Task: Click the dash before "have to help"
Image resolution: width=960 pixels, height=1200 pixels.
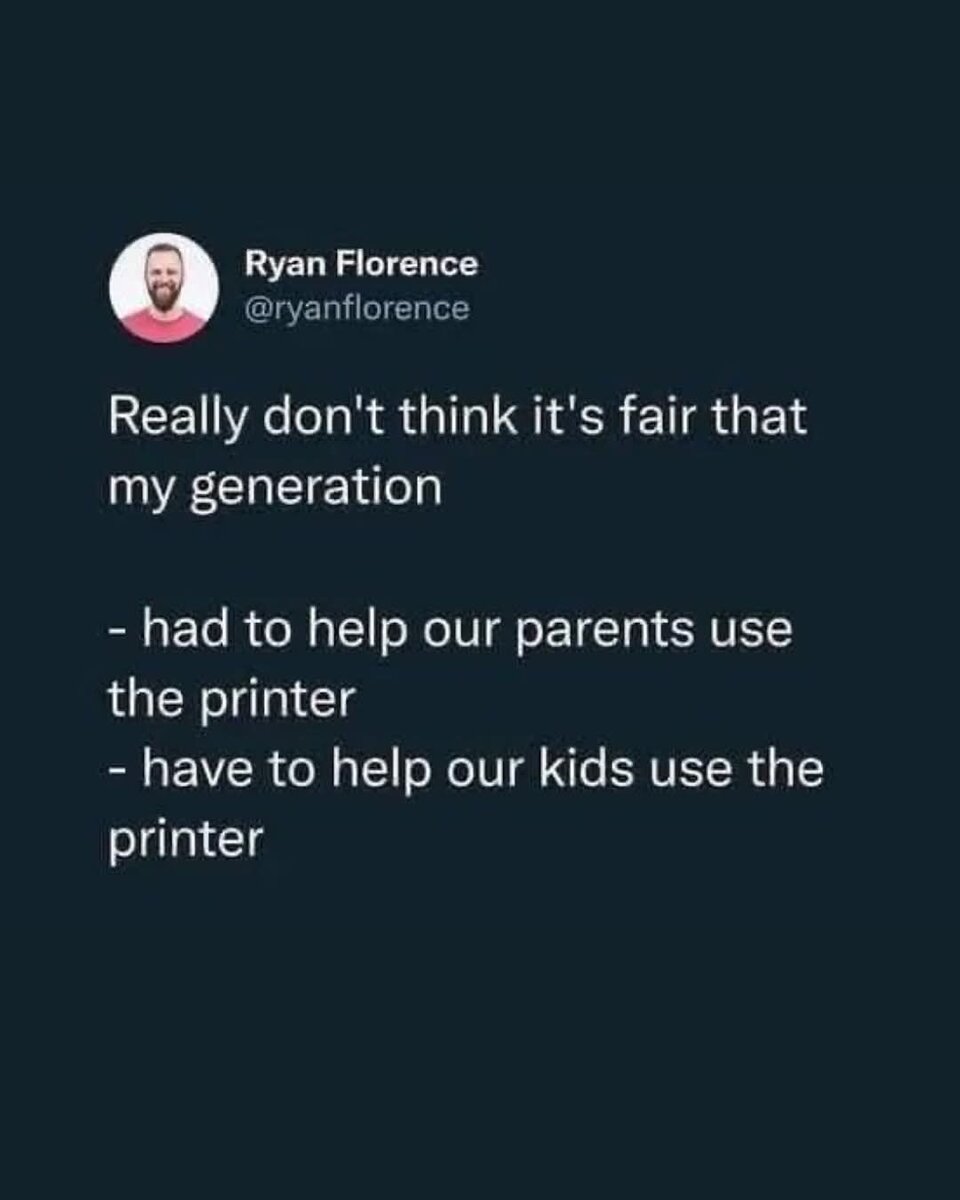Action: (x=118, y=773)
